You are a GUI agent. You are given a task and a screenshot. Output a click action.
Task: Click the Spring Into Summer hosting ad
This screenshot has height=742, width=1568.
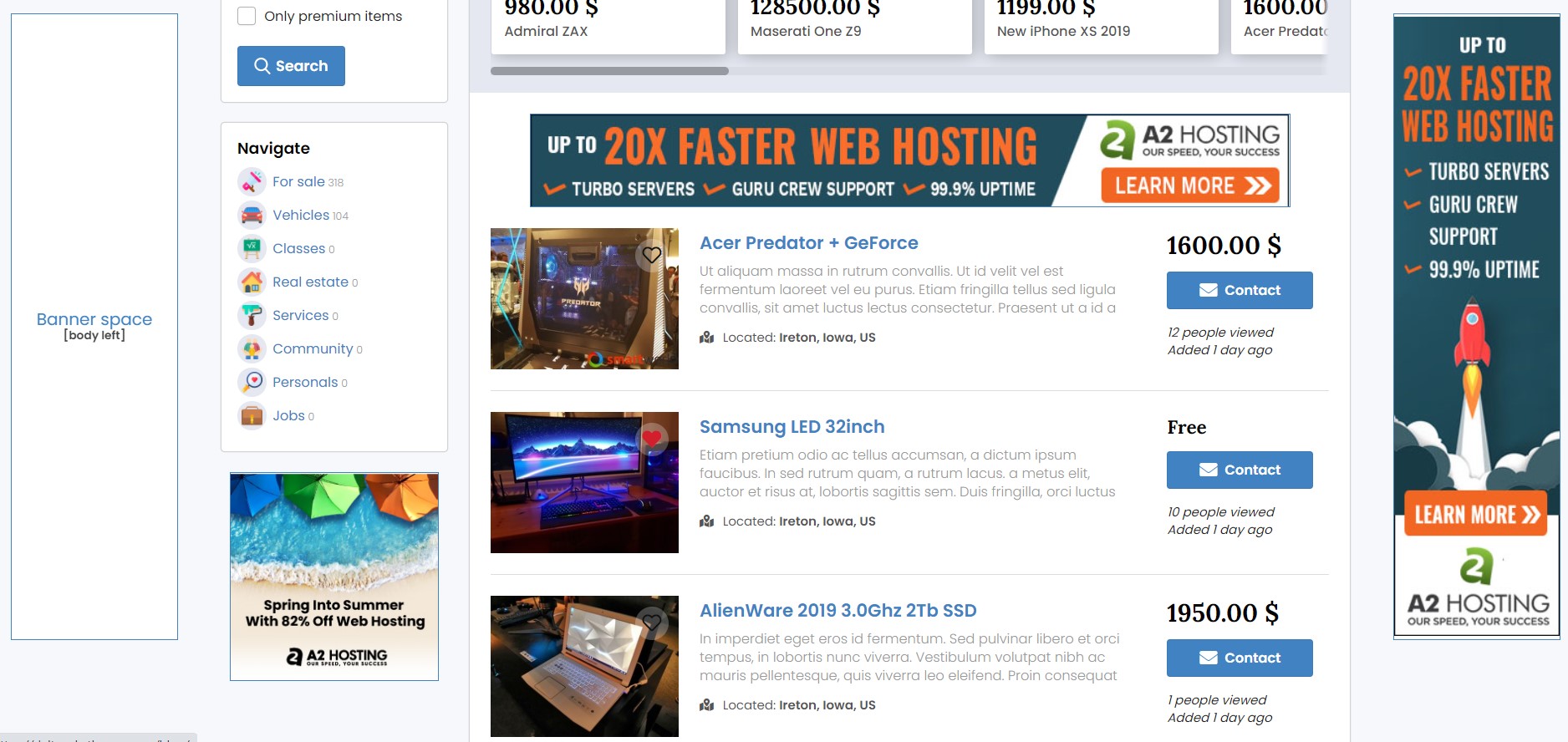tap(334, 577)
